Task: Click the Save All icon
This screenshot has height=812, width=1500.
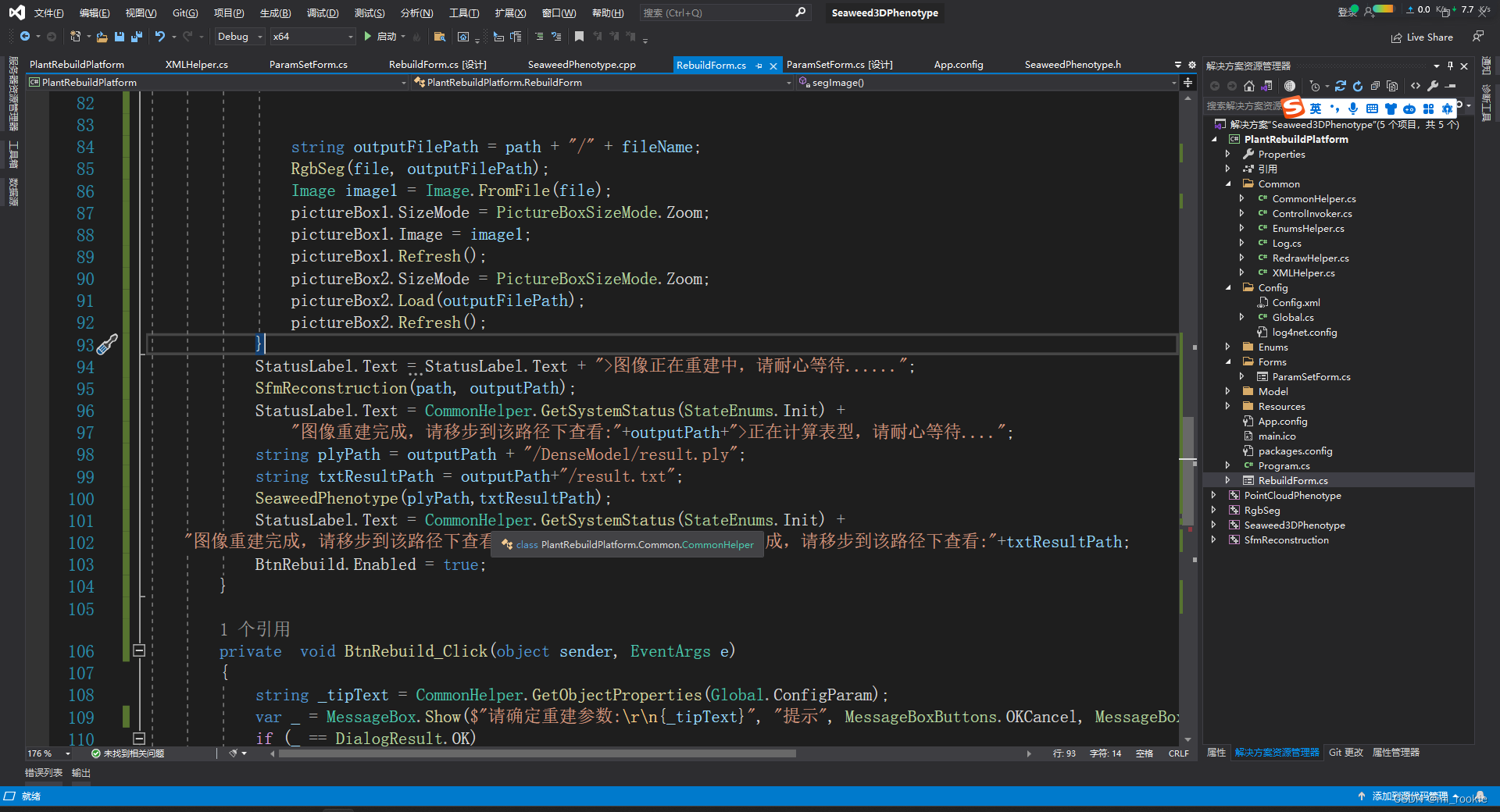Action: pyautogui.click(x=137, y=37)
